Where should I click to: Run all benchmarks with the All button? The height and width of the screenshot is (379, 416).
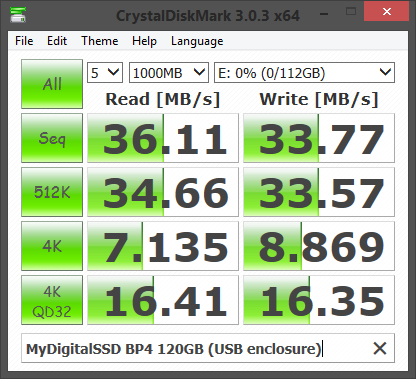(x=52, y=84)
